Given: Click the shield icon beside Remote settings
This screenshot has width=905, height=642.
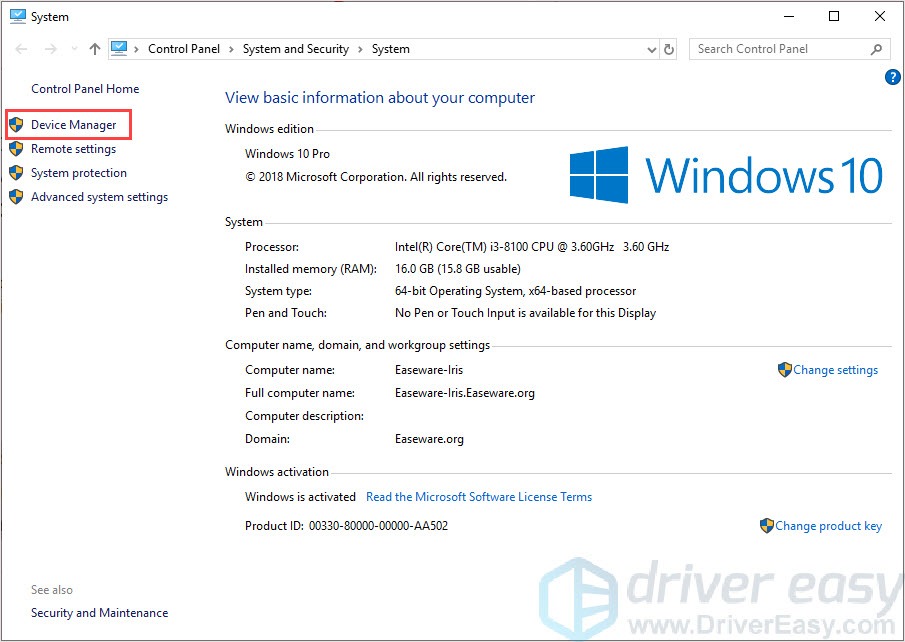Looking at the screenshot, I should 16,149.
